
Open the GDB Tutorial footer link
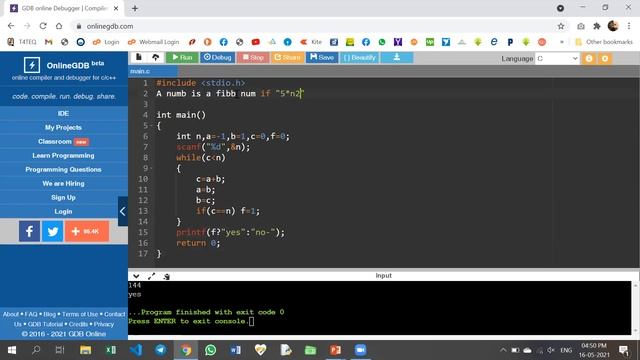pyautogui.click(x=45, y=324)
